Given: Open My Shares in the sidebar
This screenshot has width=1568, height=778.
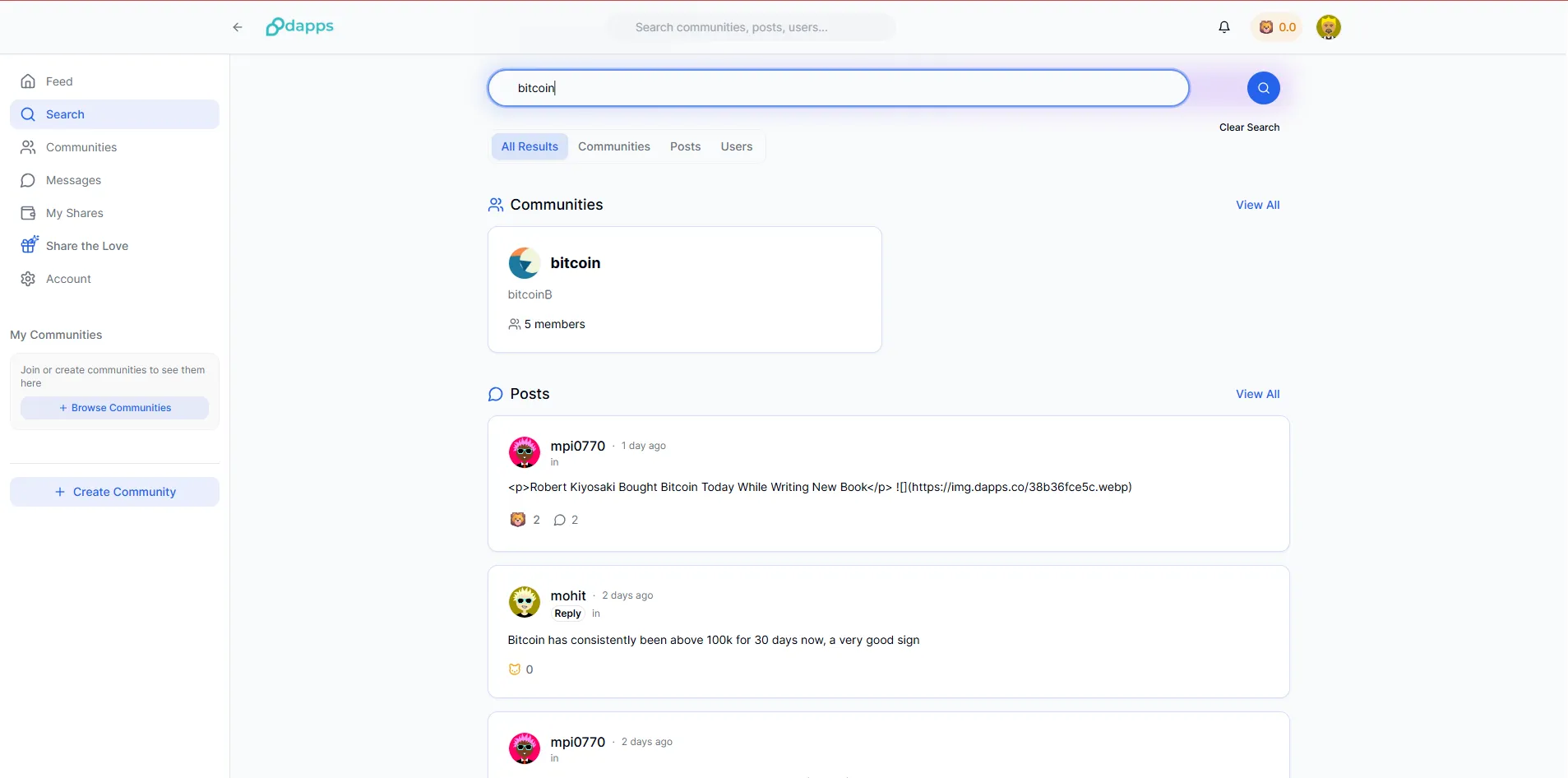Looking at the screenshot, I should (114, 213).
